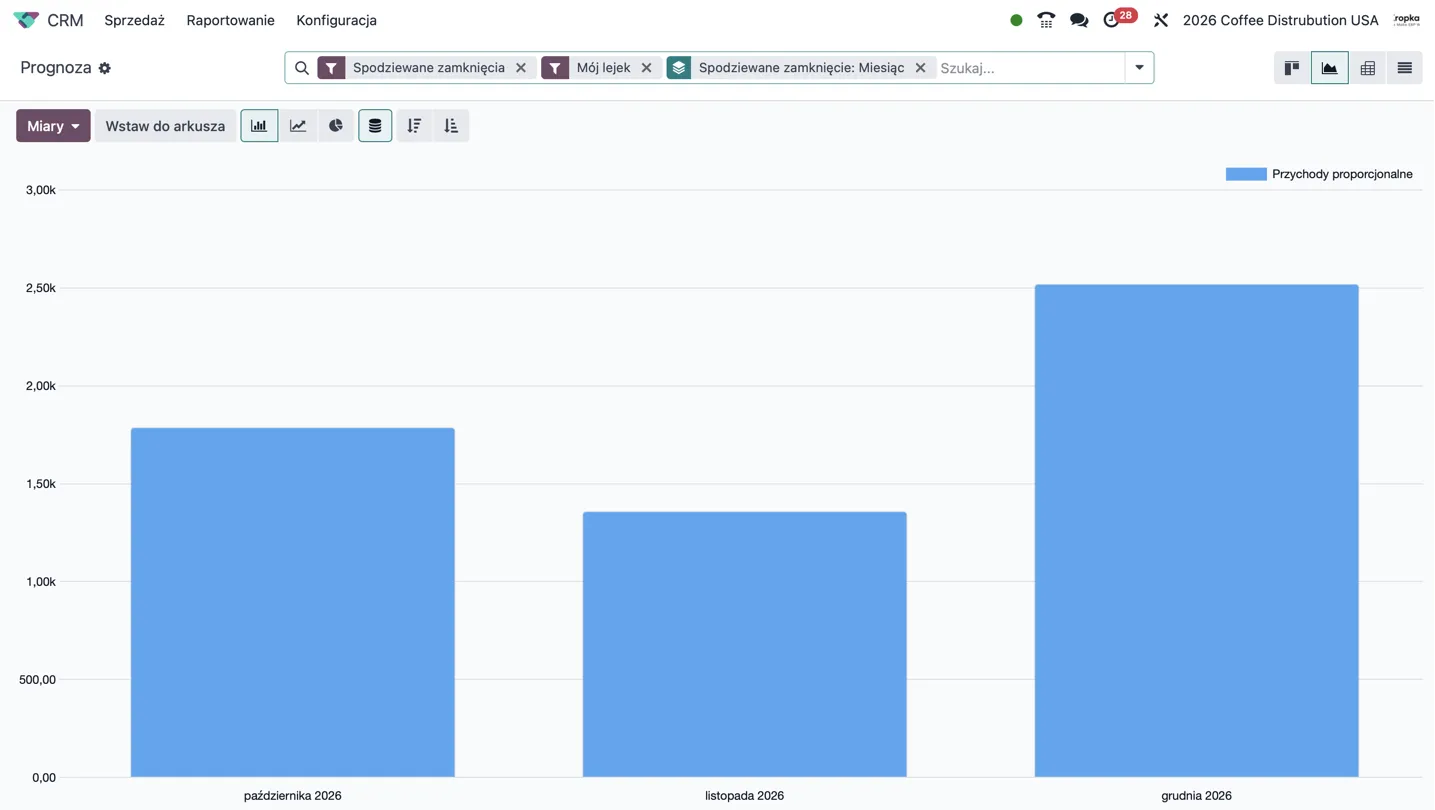Click the października 2026 bar
1435x810 pixels.
click(x=292, y=603)
